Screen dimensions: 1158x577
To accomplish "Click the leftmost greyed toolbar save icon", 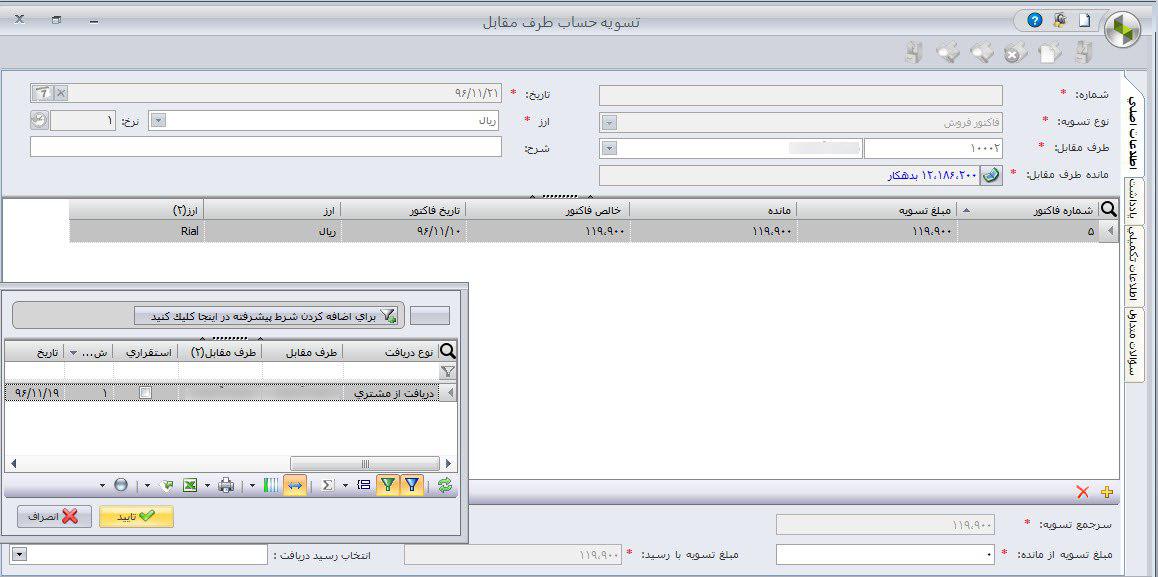I will [914, 52].
